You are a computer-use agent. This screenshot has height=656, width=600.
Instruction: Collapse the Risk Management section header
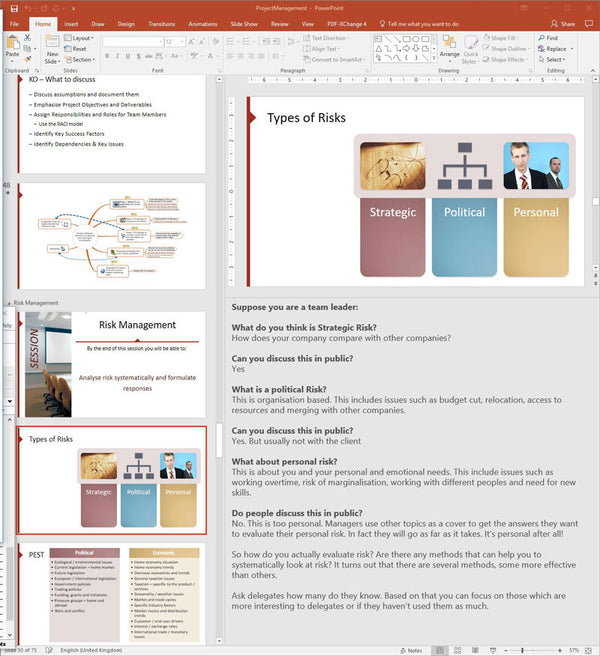(x=8, y=303)
